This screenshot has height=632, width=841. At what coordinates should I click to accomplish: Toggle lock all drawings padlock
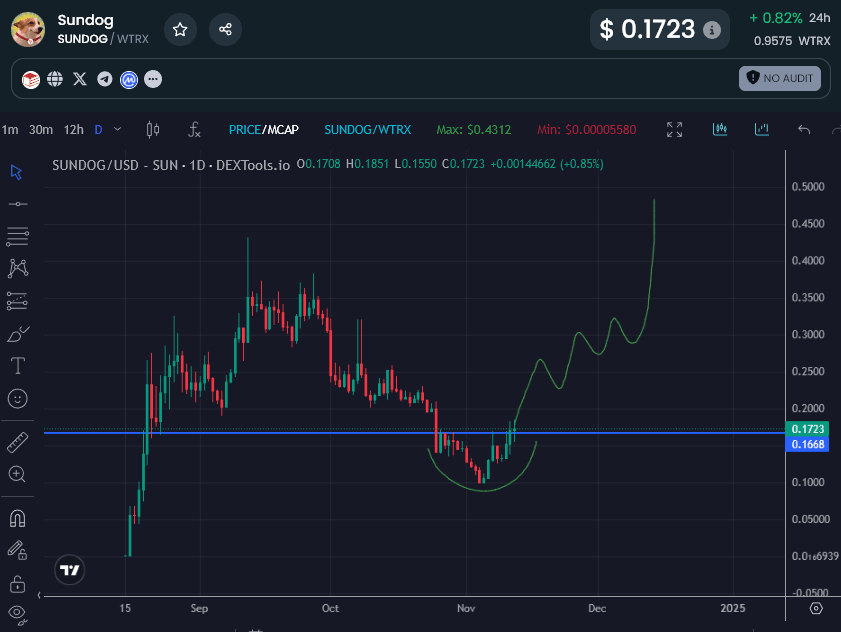(x=18, y=584)
